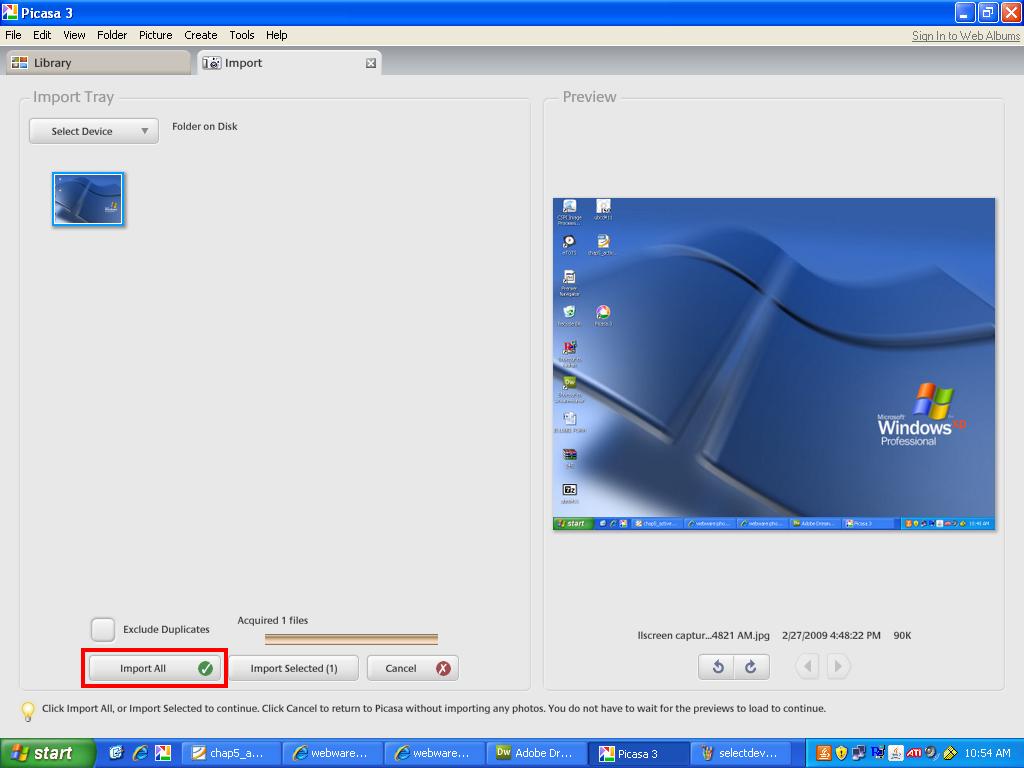Launch Internet Explorer from Quick Launch
This screenshot has width=1024, height=768.
coord(140,753)
